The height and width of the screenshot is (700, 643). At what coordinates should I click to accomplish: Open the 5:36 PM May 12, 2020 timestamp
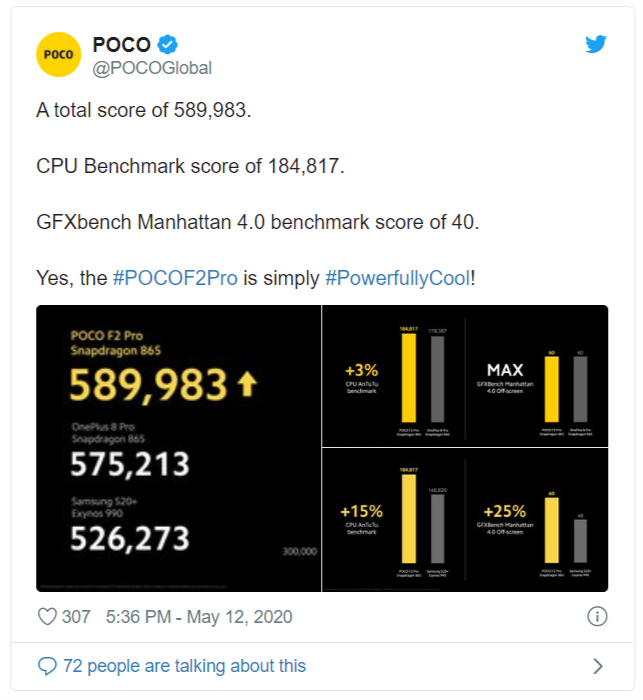point(199,617)
